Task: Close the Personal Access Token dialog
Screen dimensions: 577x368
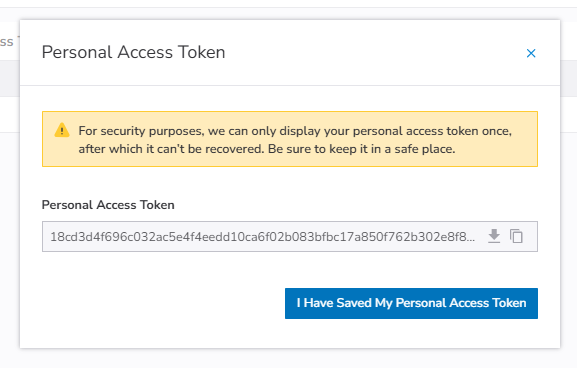Action: pos(531,53)
